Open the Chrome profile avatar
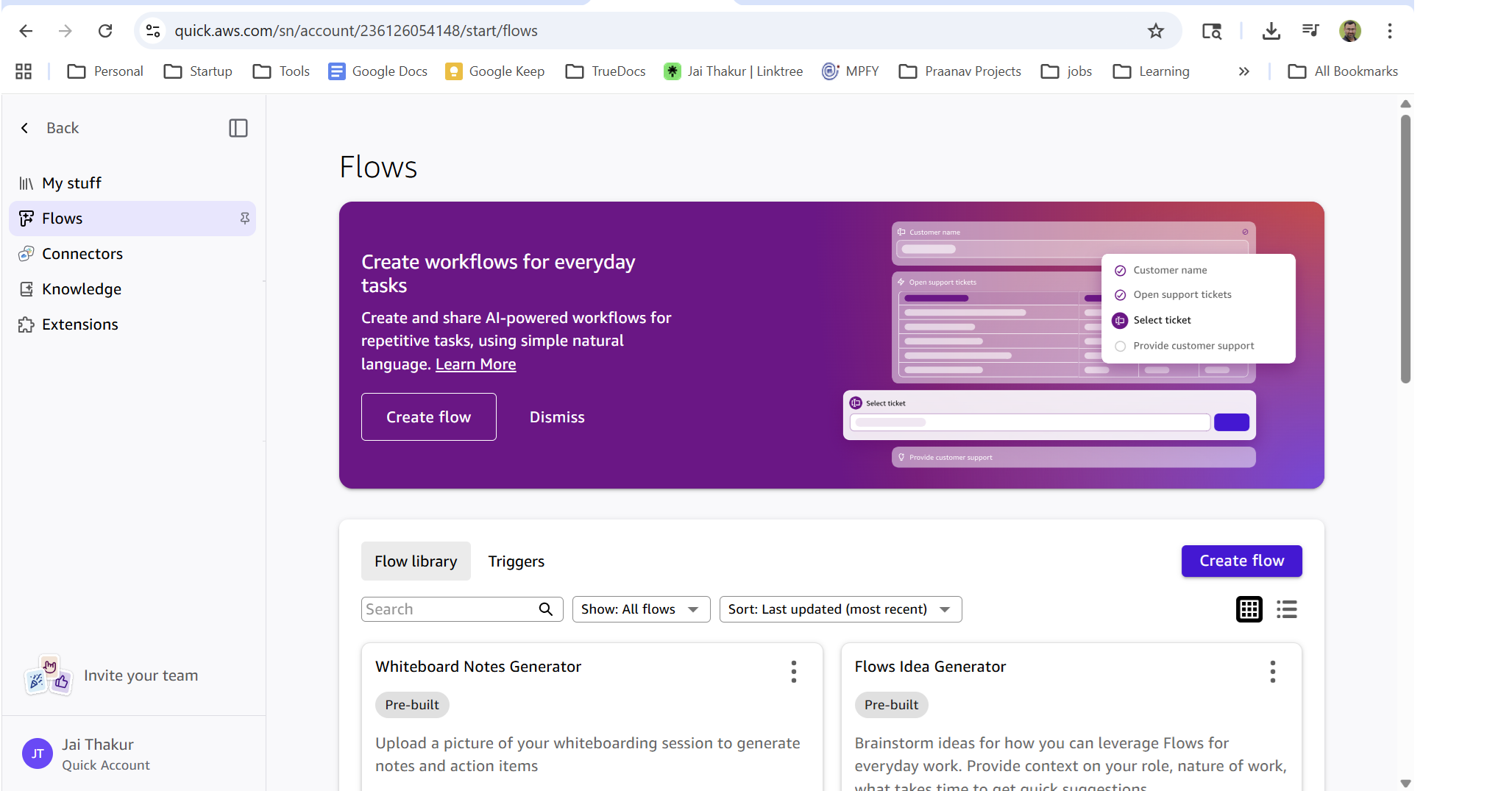1512x791 pixels. (1350, 31)
